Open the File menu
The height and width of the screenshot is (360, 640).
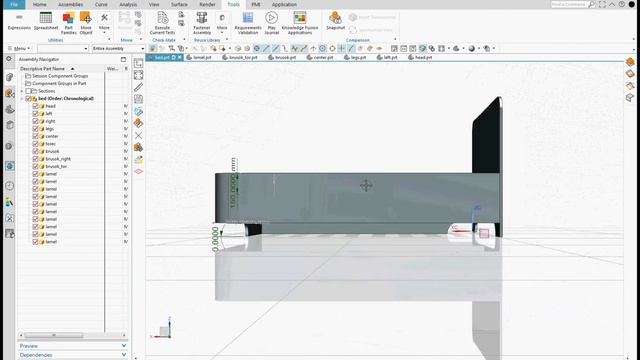pyautogui.click(x=14, y=4)
